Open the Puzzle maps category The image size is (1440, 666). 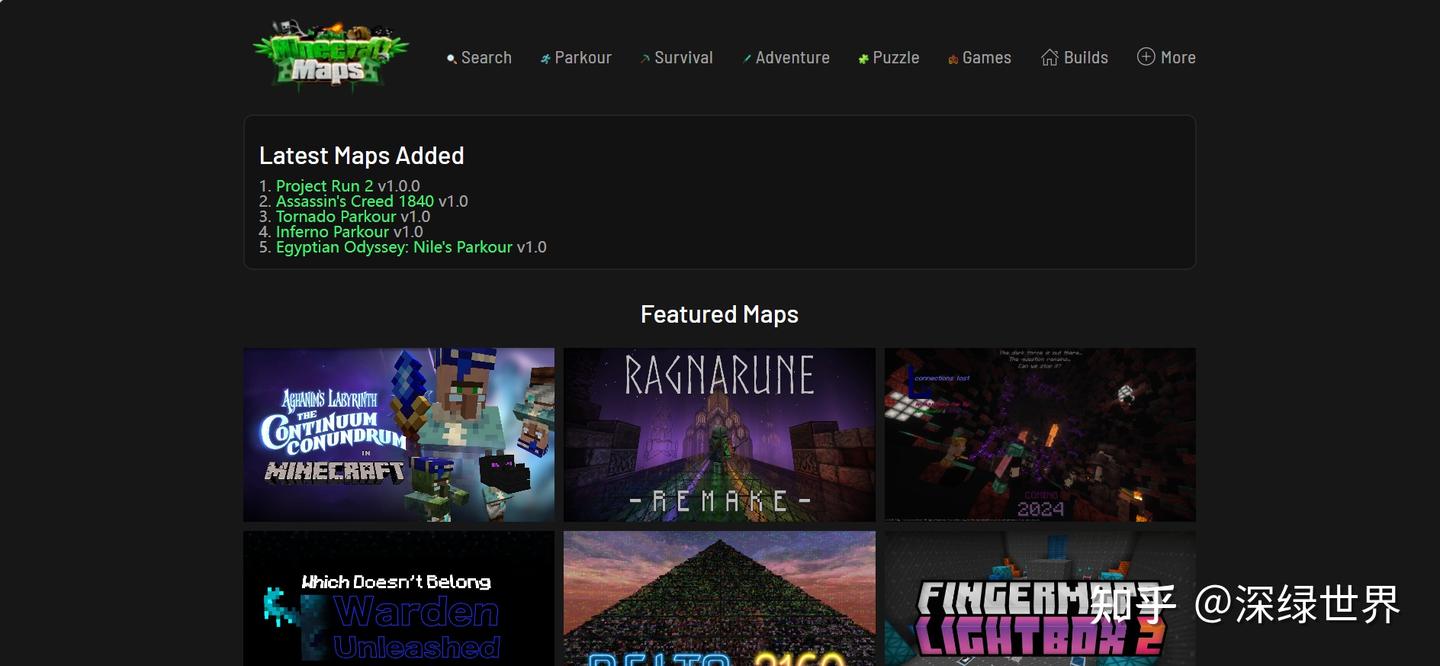click(896, 58)
